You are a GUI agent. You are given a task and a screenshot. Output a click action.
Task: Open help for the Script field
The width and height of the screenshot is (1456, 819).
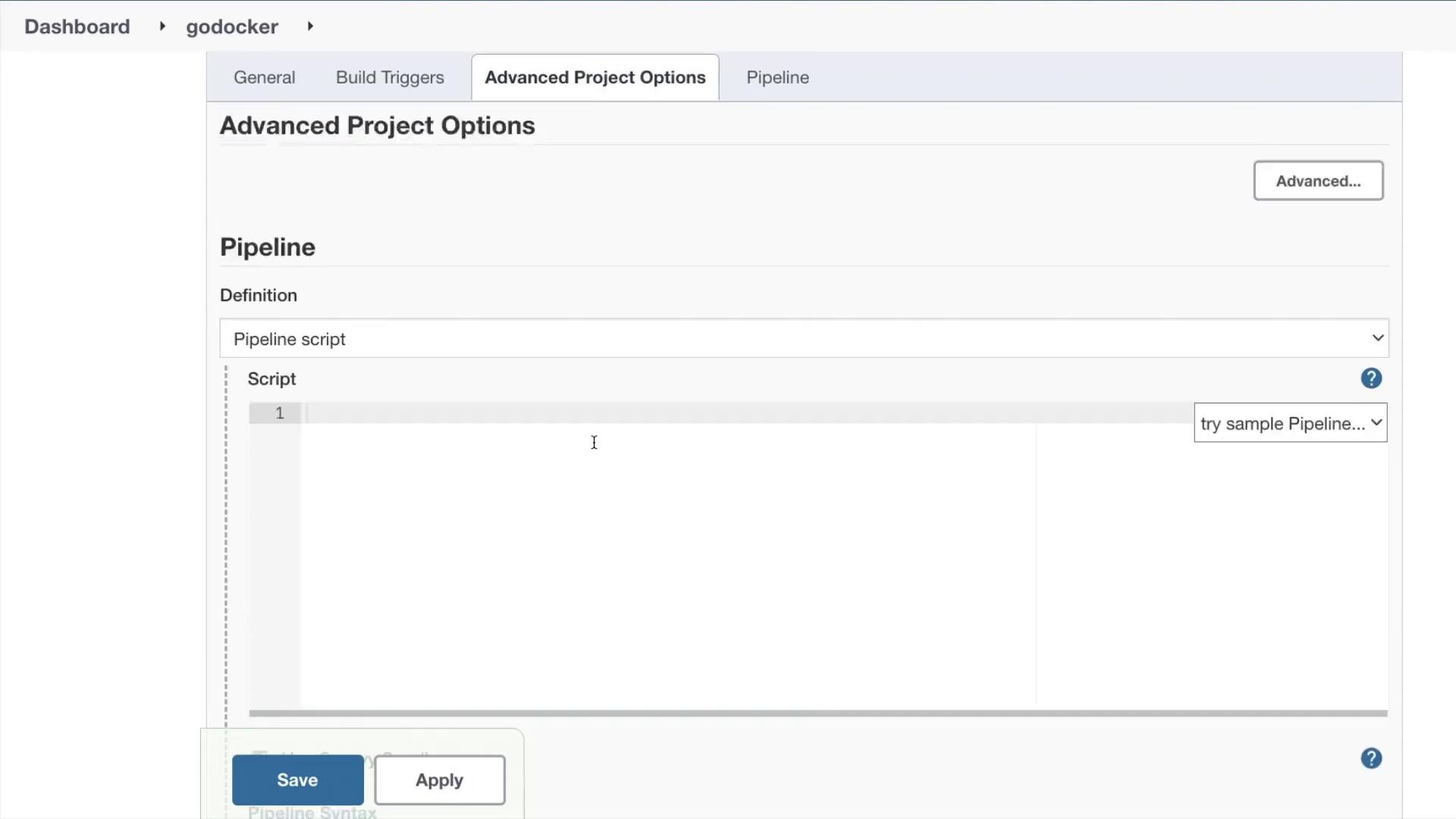[1370, 378]
